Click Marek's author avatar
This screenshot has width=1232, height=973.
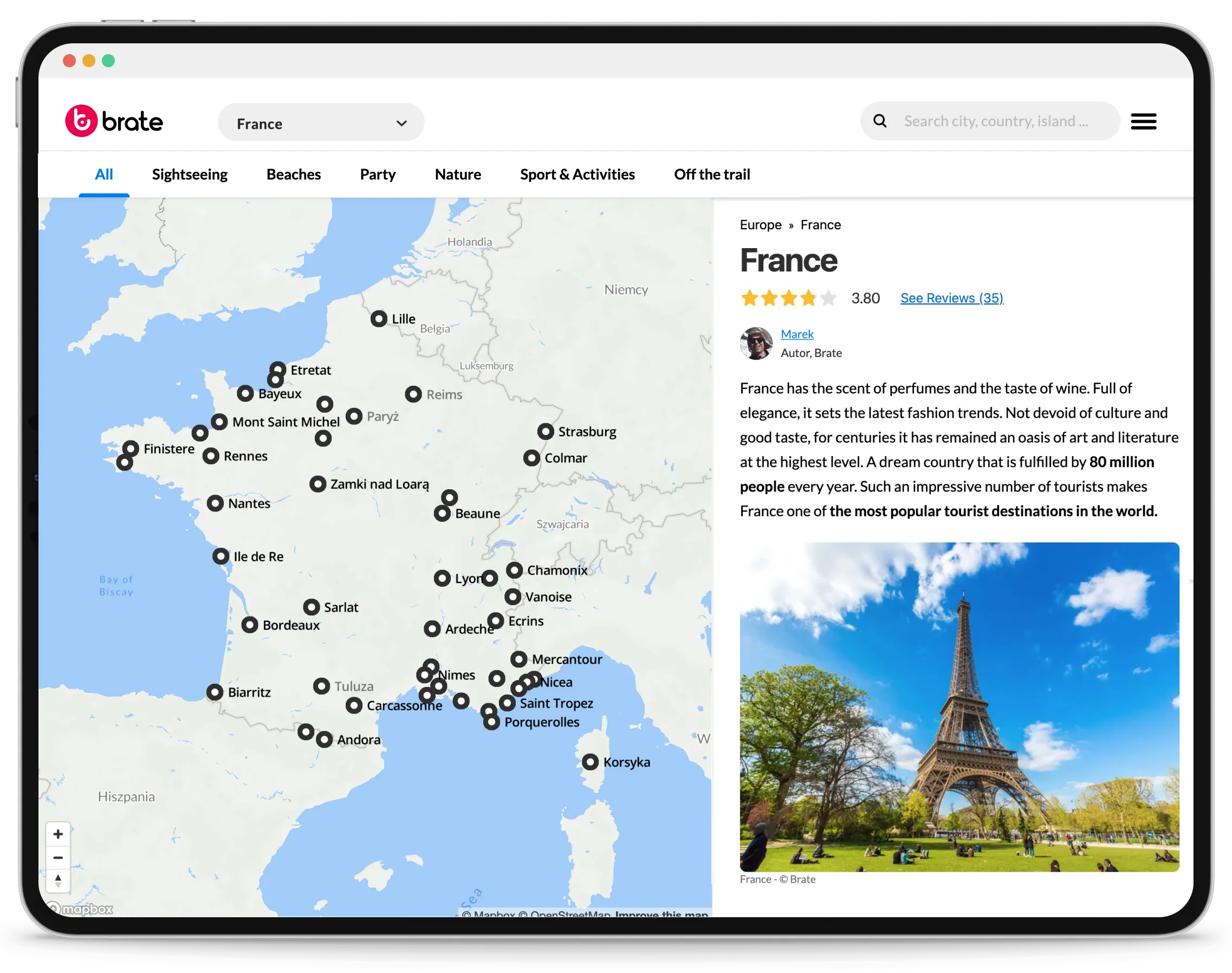click(756, 343)
